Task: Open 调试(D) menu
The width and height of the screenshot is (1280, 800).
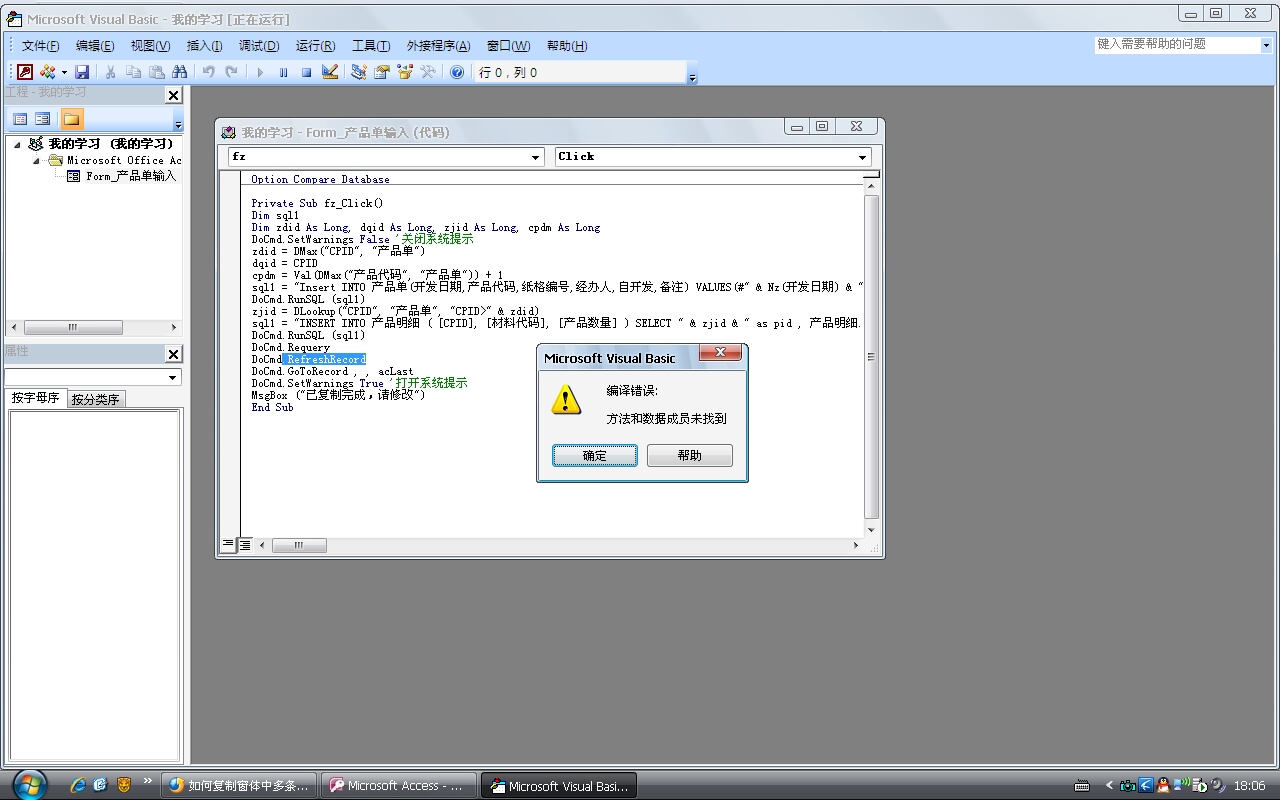Action: (258, 46)
